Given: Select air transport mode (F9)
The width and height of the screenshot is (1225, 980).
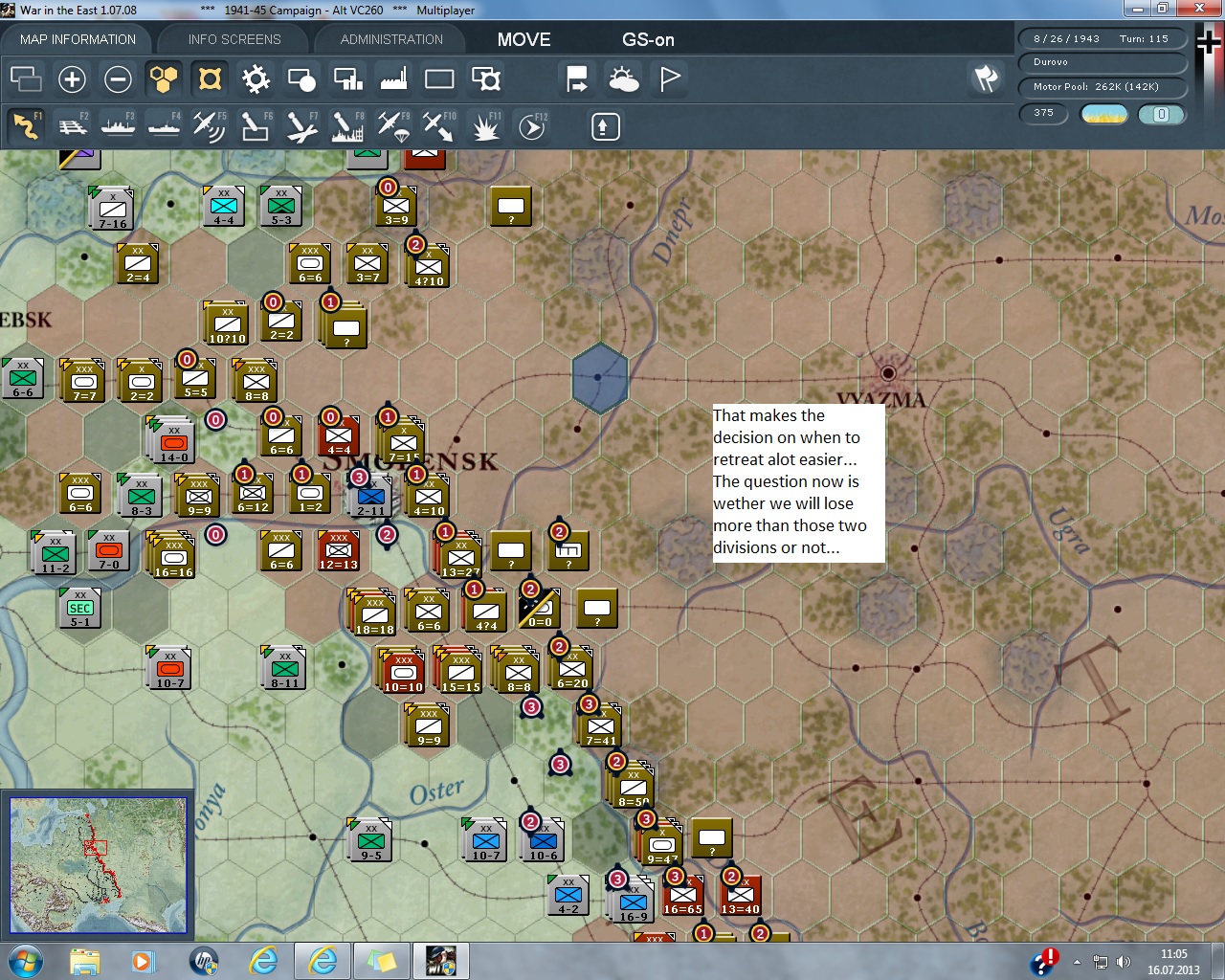Looking at the screenshot, I should [x=393, y=125].
